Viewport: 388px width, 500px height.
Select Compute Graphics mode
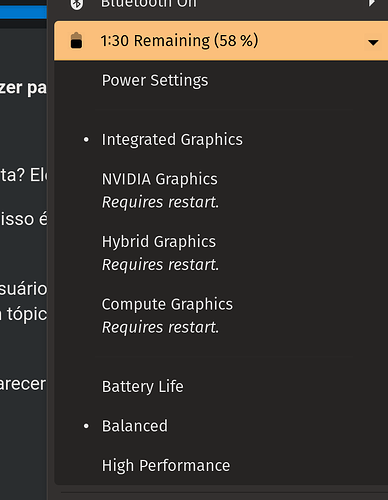[x=167, y=304]
